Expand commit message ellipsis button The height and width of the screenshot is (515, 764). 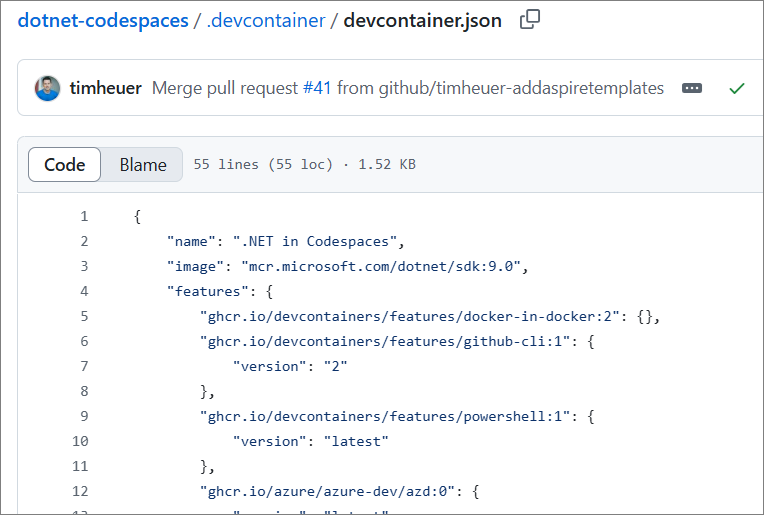691,88
